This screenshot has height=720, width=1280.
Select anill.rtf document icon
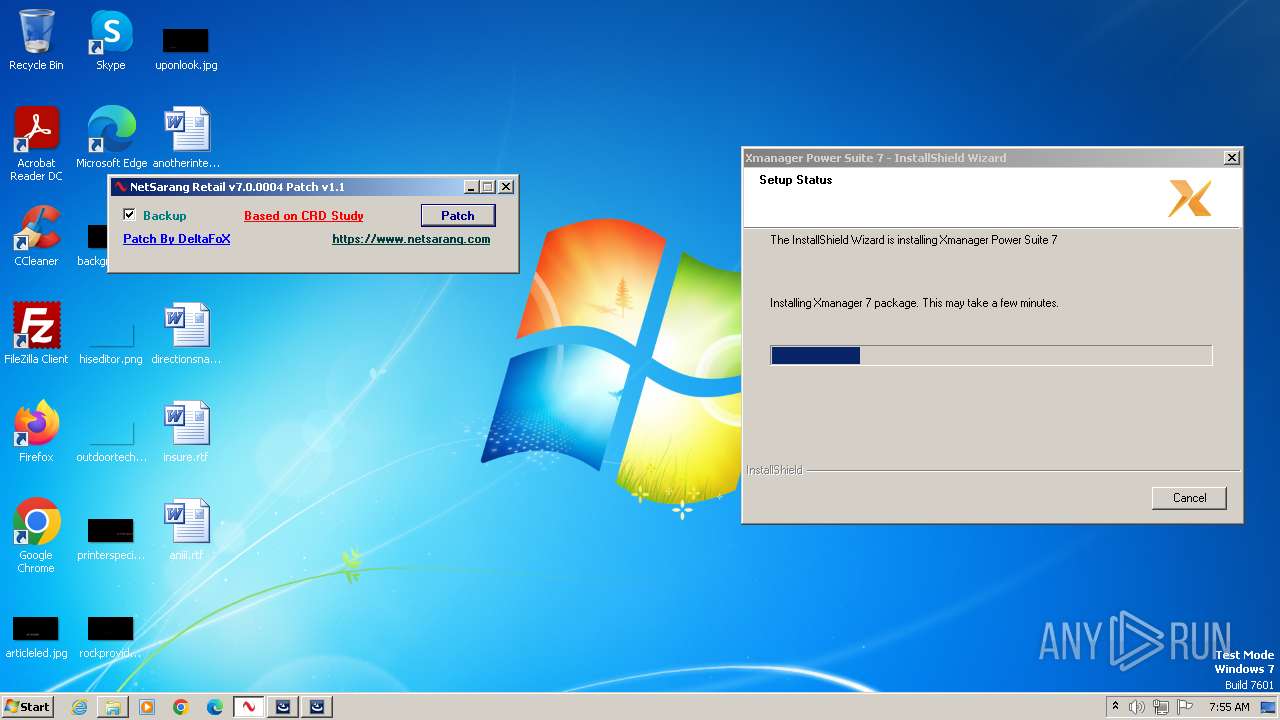186,529
